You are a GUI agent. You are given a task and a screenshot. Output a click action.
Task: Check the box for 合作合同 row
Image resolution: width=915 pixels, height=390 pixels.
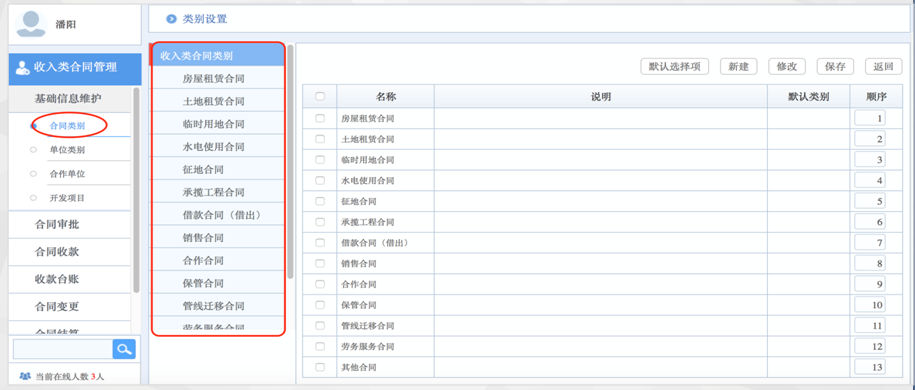pyautogui.click(x=320, y=284)
